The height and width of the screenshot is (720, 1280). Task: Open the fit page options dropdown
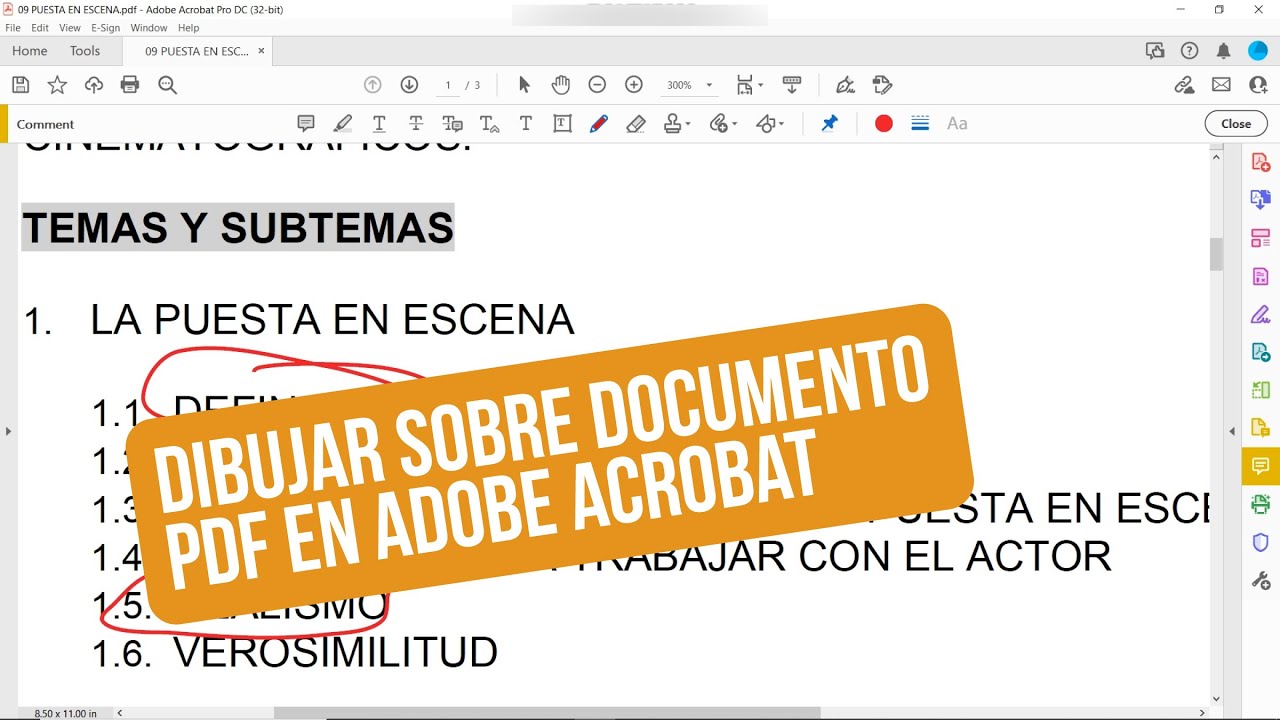pyautogui.click(x=749, y=85)
